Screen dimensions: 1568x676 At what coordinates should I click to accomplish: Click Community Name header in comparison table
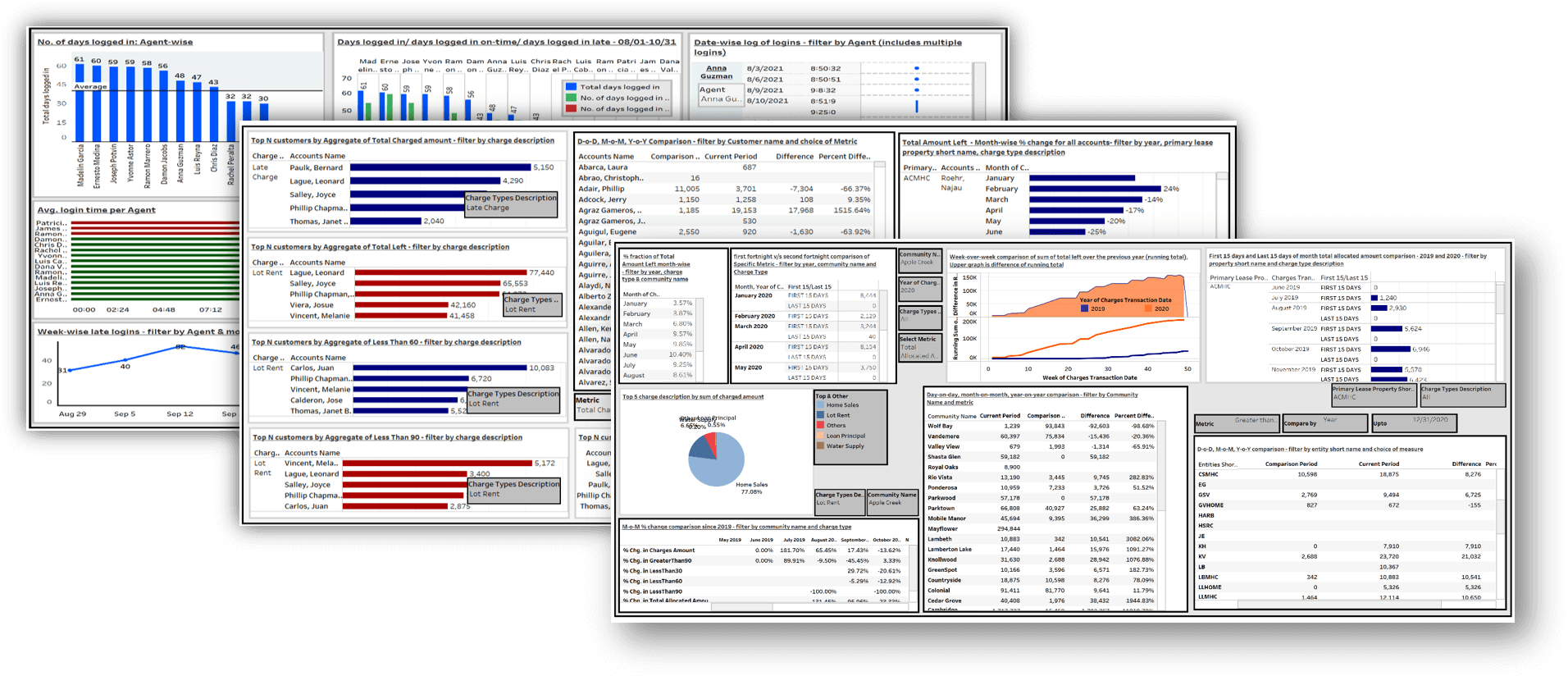pyautogui.click(x=951, y=416)
